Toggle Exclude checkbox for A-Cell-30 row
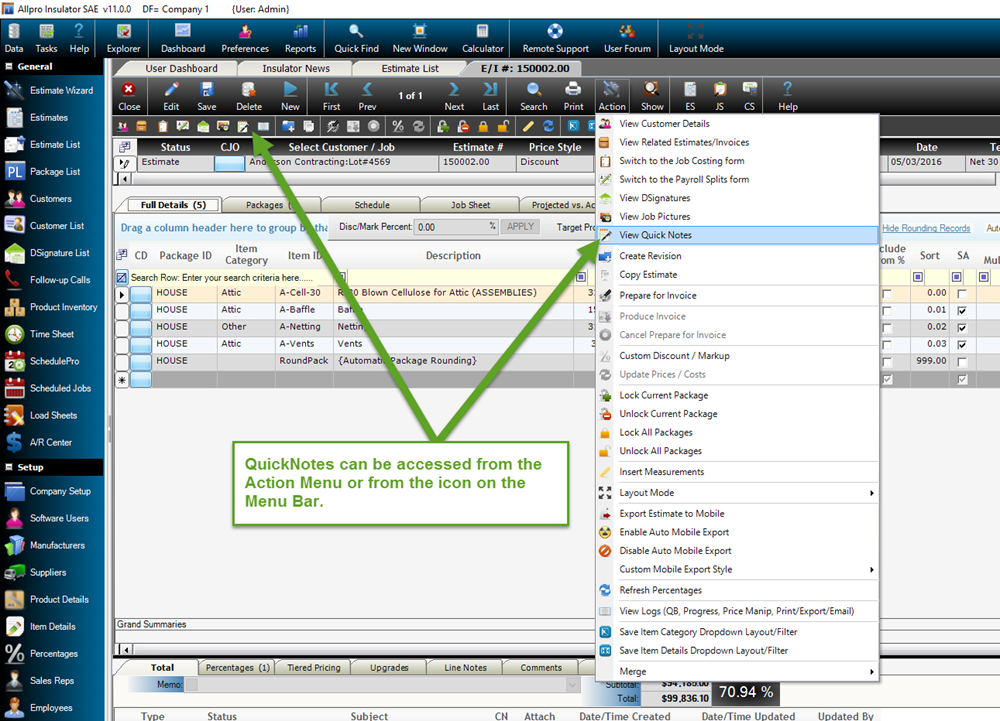Screen dimensions: 1000x721 [x=886, y=294]
